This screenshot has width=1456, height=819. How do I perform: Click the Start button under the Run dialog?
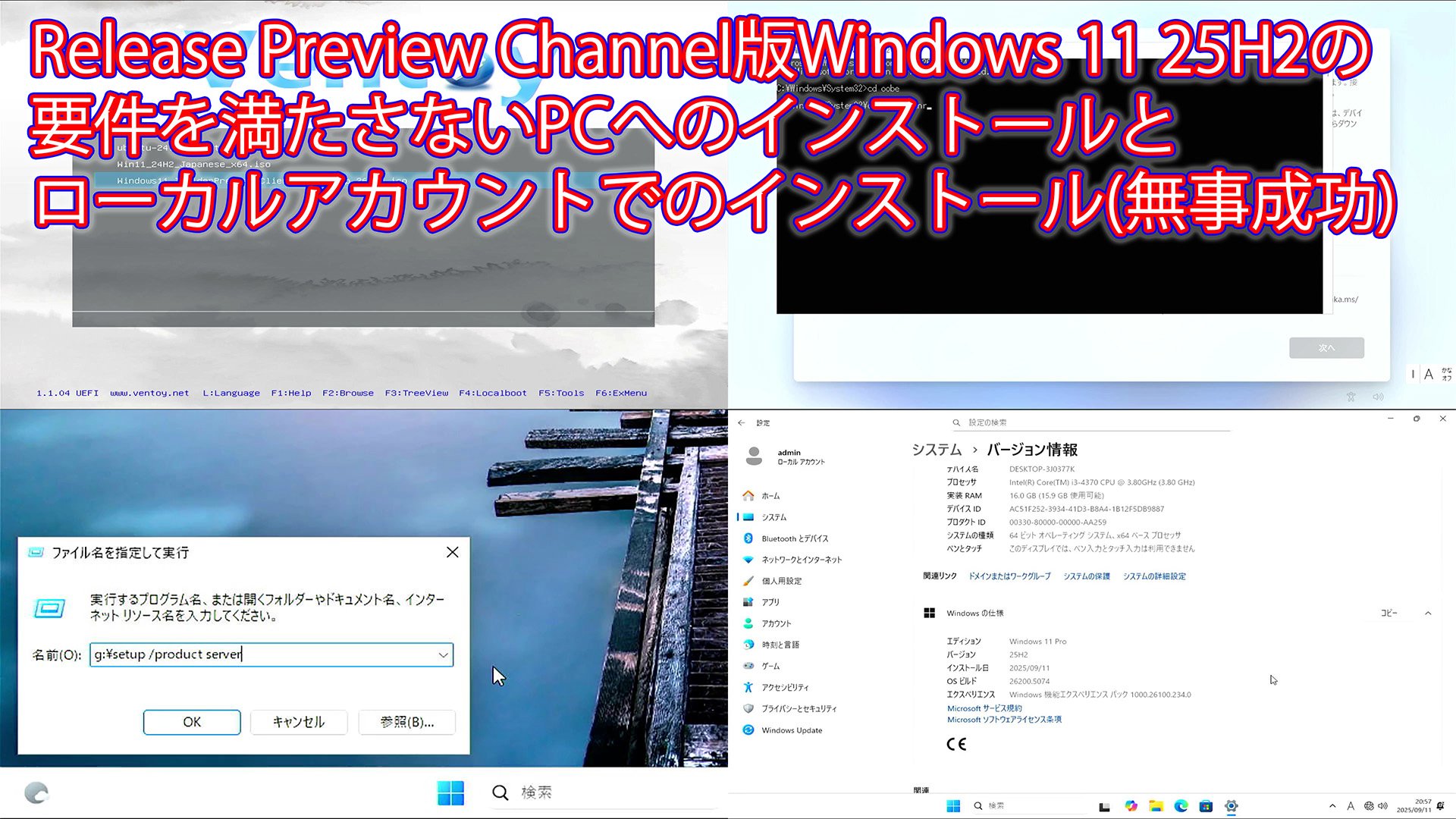450,793
